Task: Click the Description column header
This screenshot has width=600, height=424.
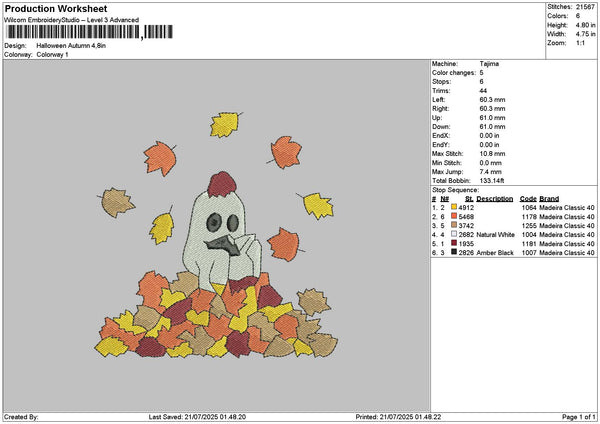Action: 495,198
